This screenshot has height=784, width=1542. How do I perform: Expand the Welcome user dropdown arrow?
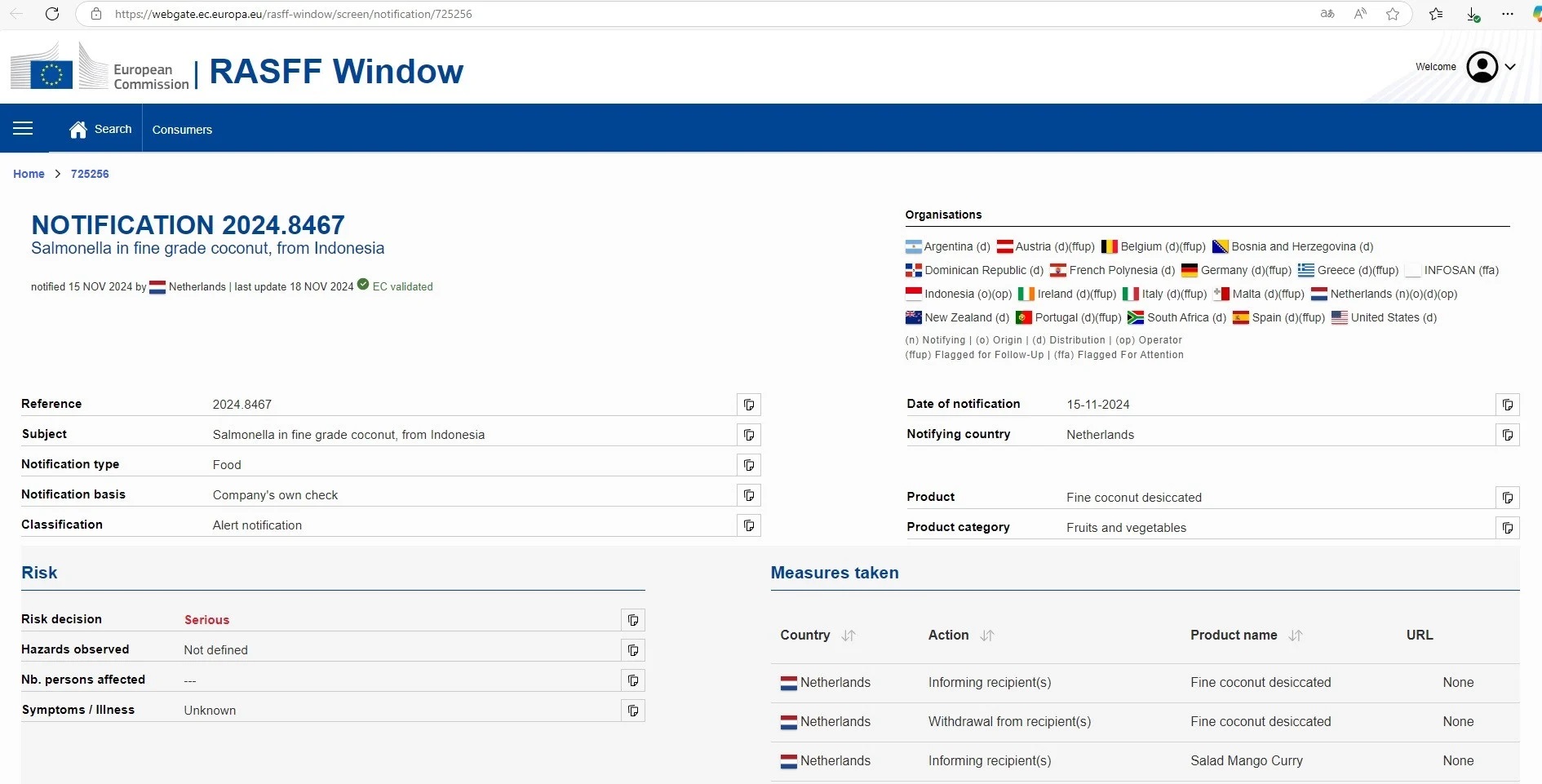(1510, 67)
